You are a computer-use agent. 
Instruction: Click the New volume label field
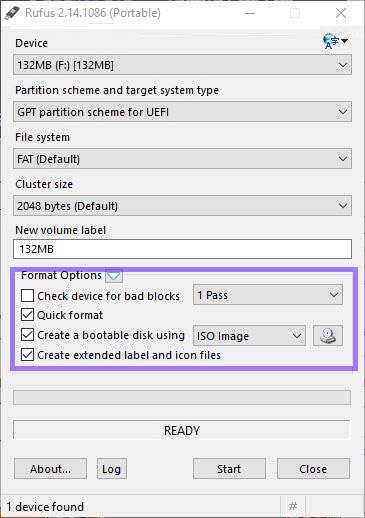[x=182, y=249]
